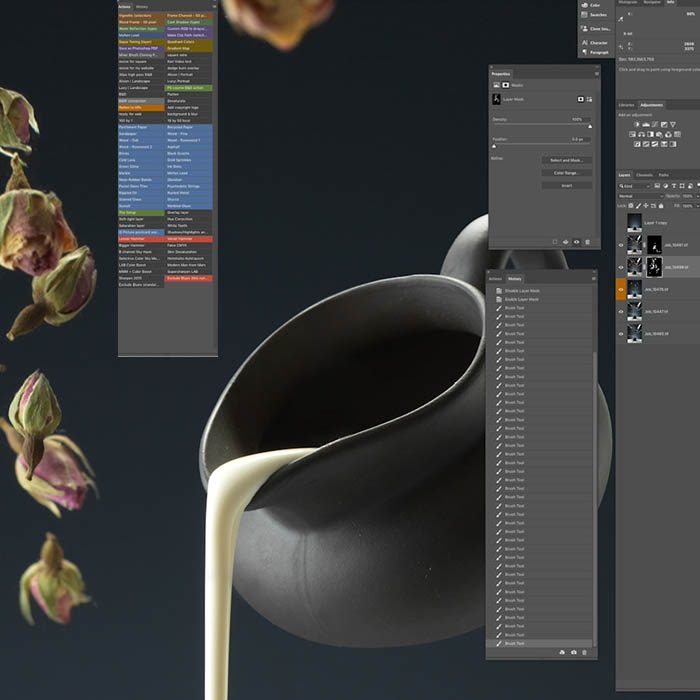The image size is (700, 700).
Task: Add a Brightness/Contrast adjustment
Action: tap(637, 125)
